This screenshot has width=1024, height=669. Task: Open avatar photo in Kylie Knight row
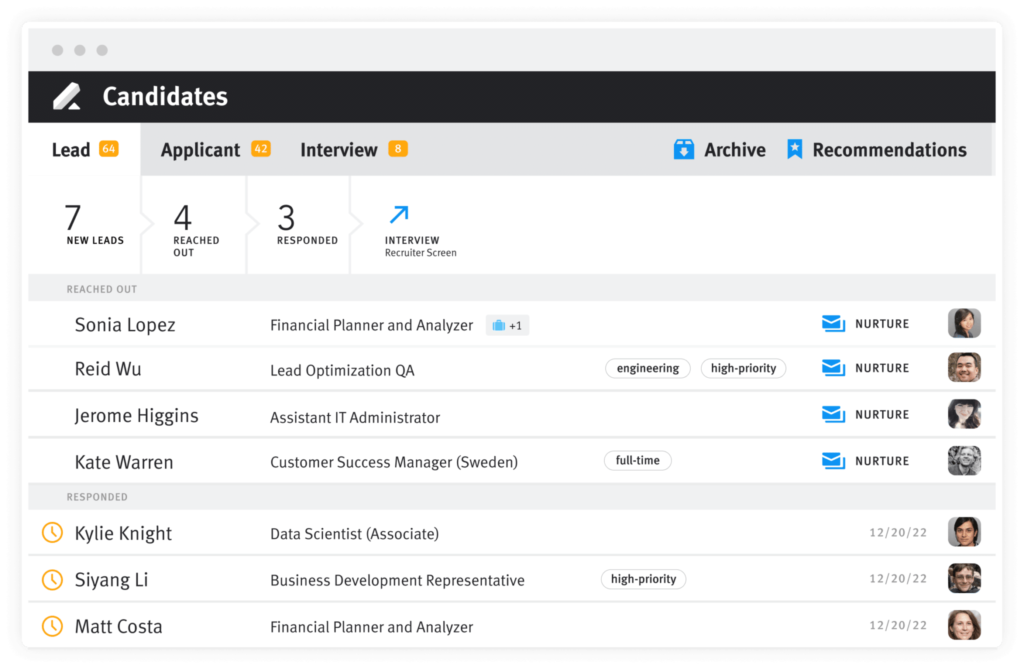(x=964, y=532)
